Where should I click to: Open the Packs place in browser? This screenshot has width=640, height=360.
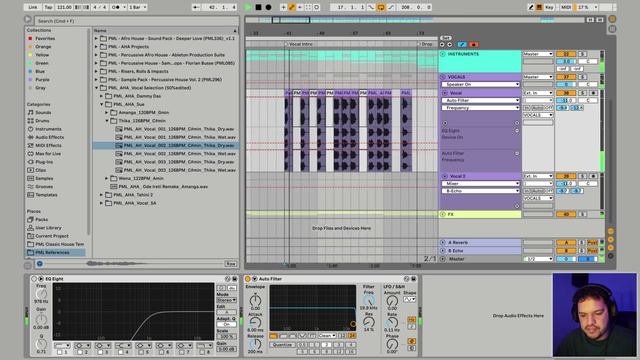41,220
